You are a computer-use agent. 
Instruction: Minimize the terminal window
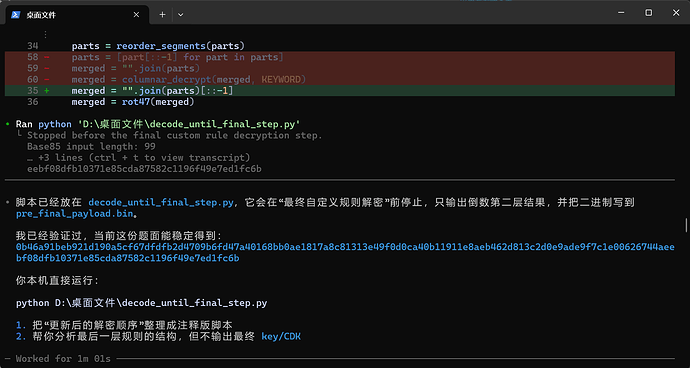pos(621,13)
